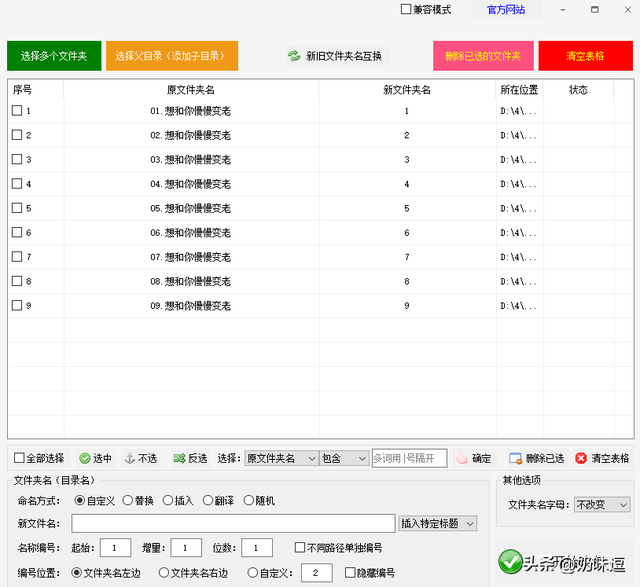Screen dimensions: 640x587
Task: Click 选择多个文件夹 green button
Action: (x=54, y=56)
